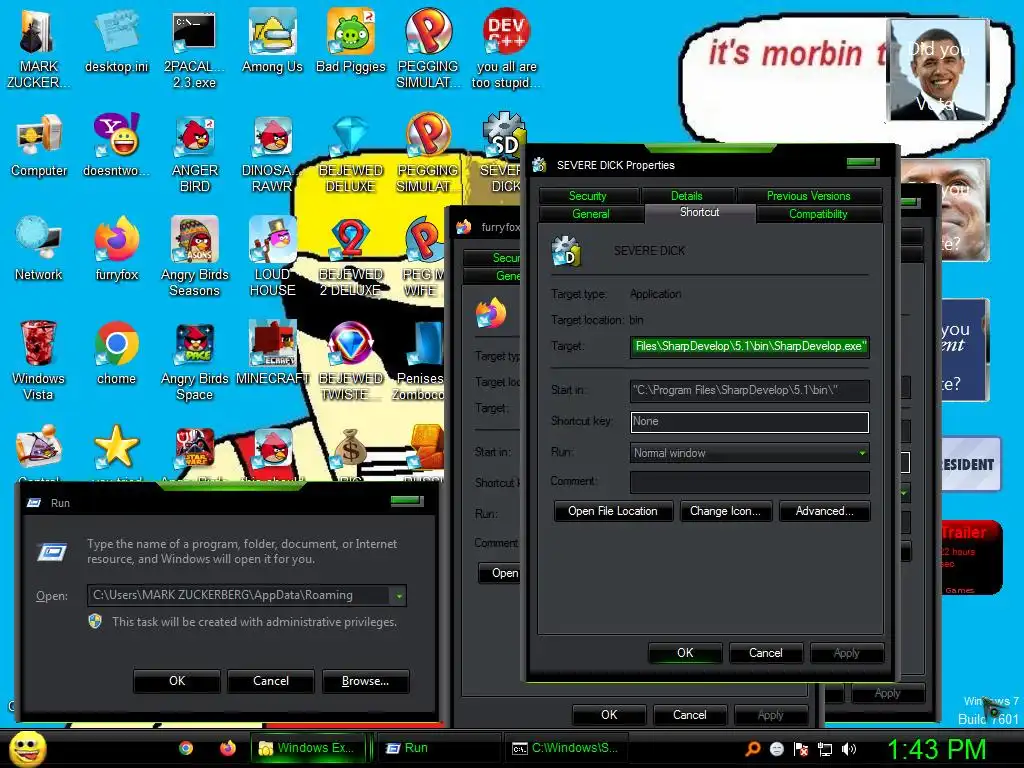Click OK in SEVERE DICK Properties

[x=685, y=652]
